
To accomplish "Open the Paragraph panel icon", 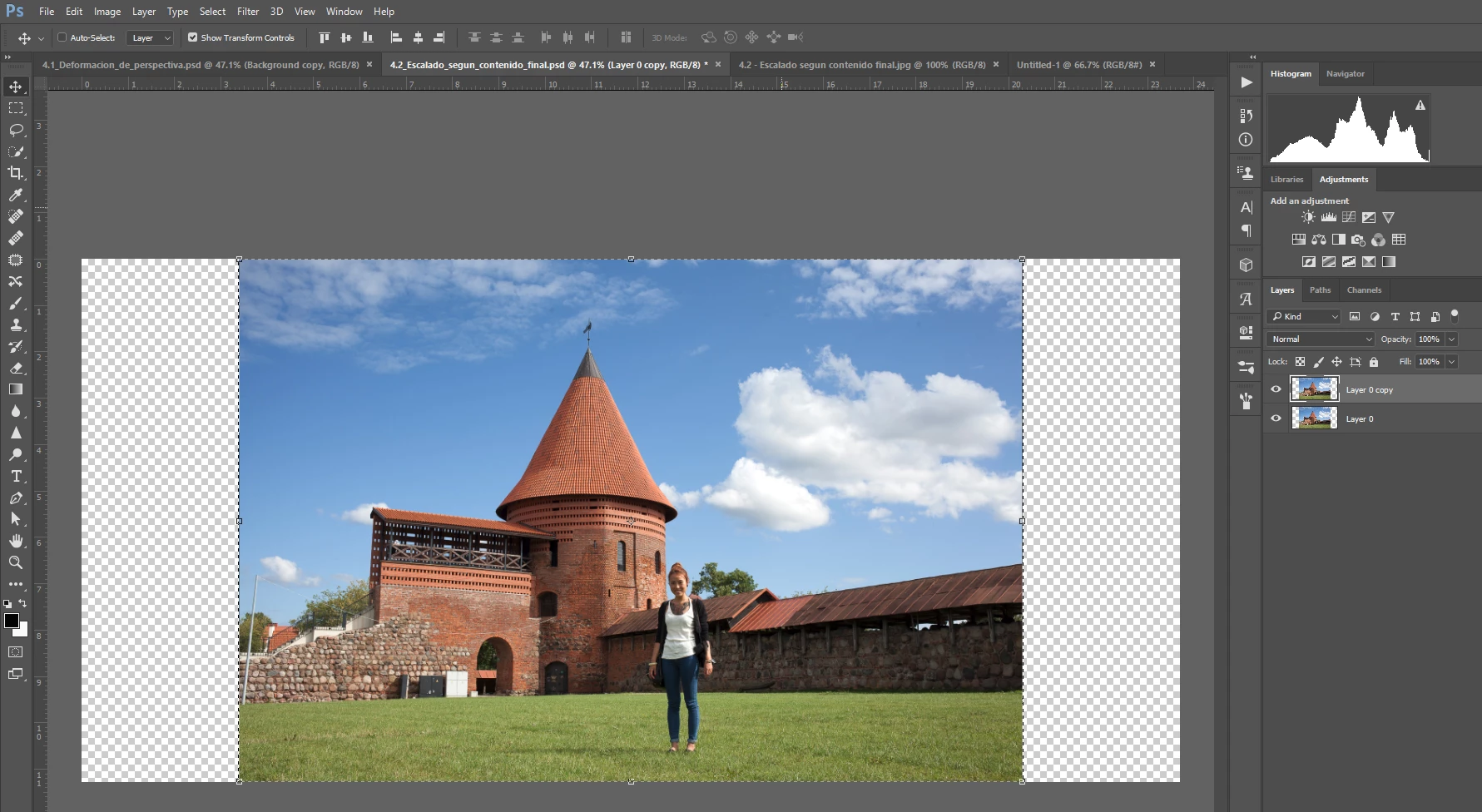I will coord(1246,230).
